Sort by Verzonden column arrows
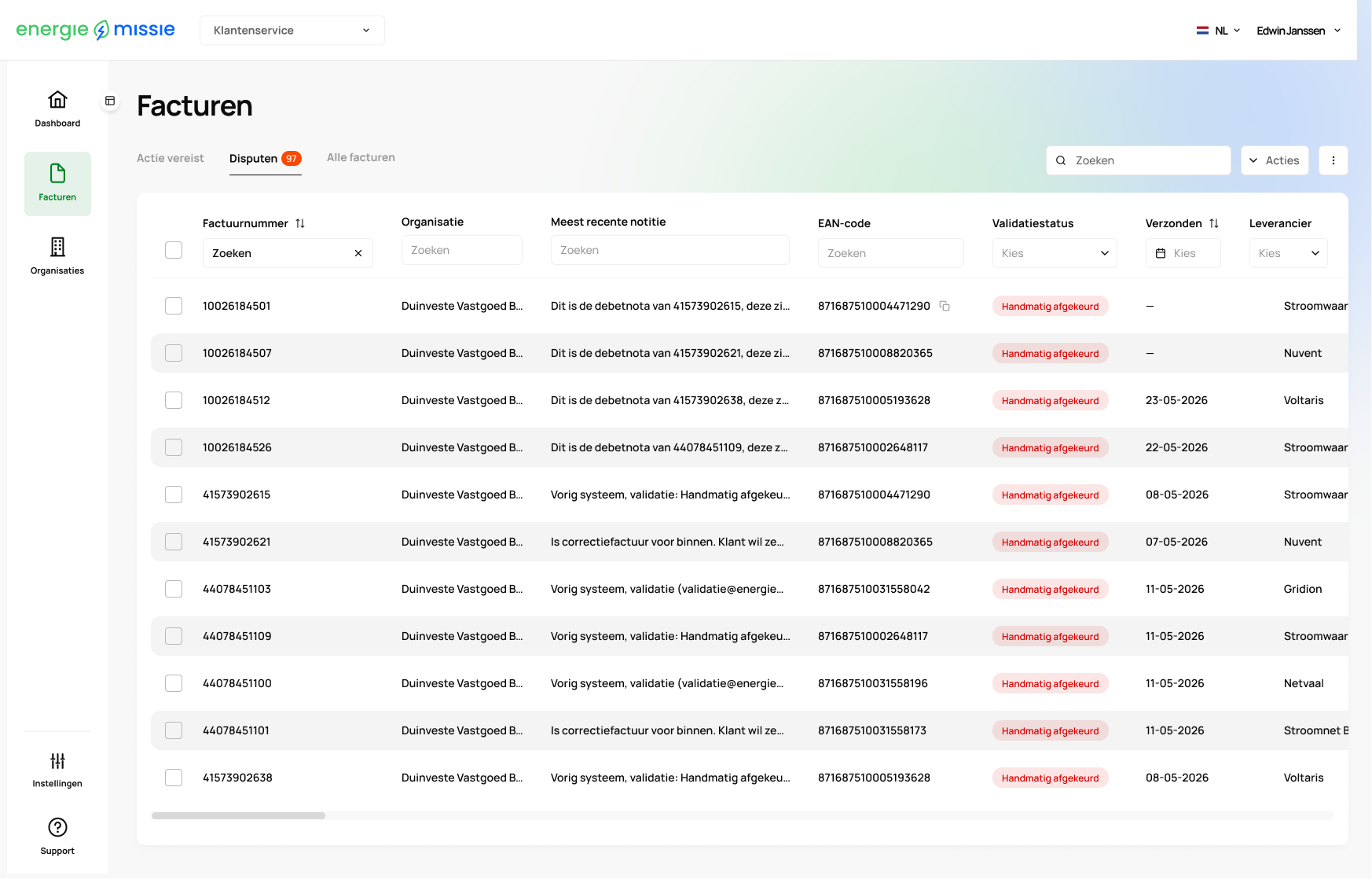Viewport: 1372px width, 879px height. [x=1214, y=223]
